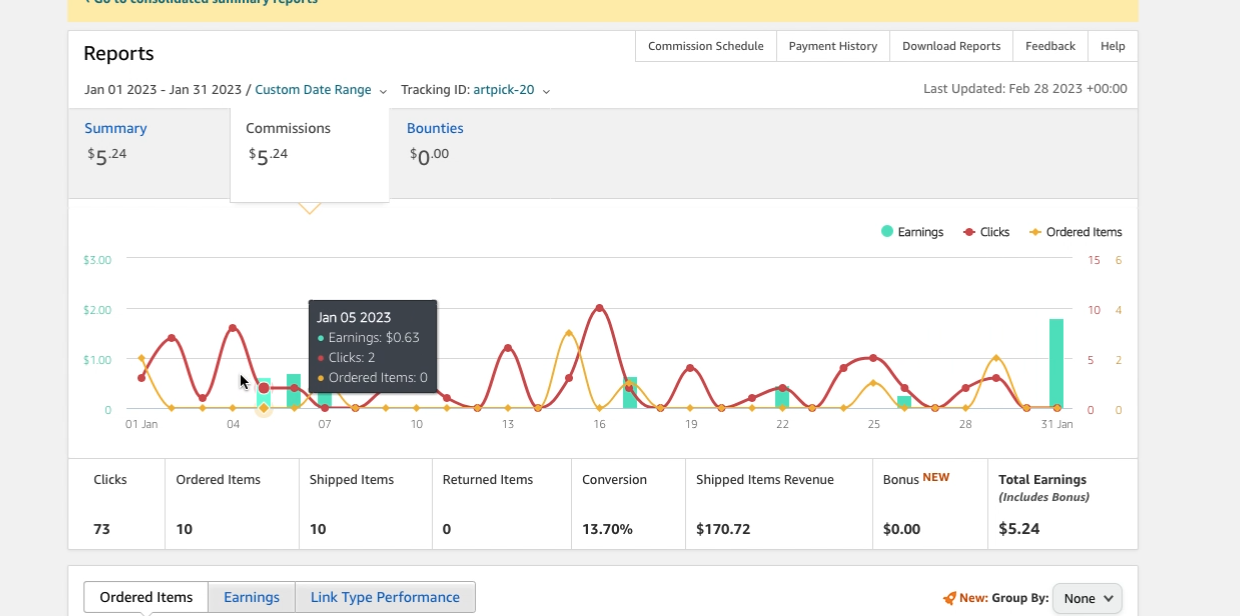Open the Help page
The image size is (1240, 616).
(x=1113, y=46)
